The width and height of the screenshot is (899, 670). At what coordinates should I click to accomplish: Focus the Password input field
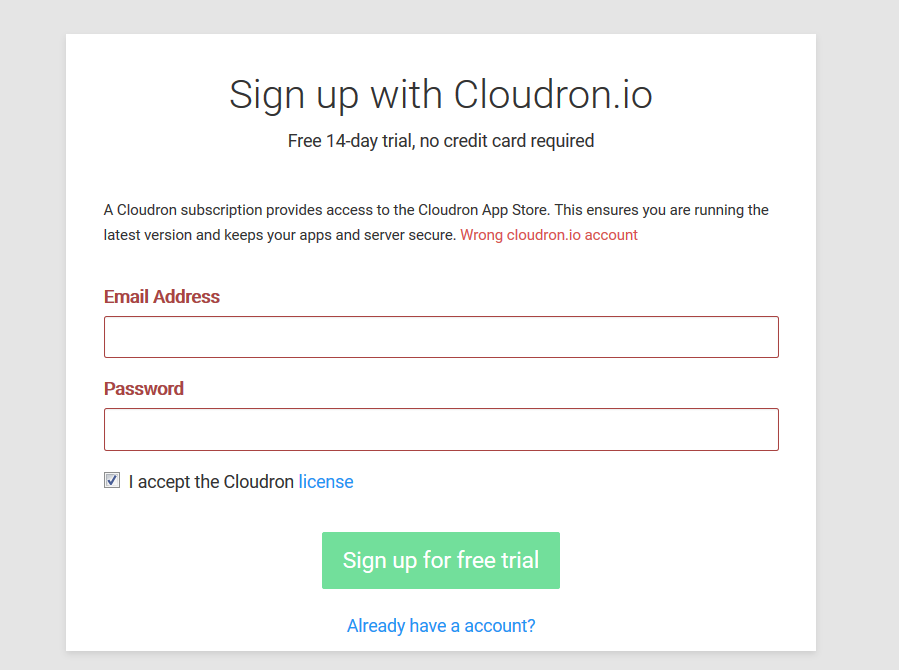[441, 429]
